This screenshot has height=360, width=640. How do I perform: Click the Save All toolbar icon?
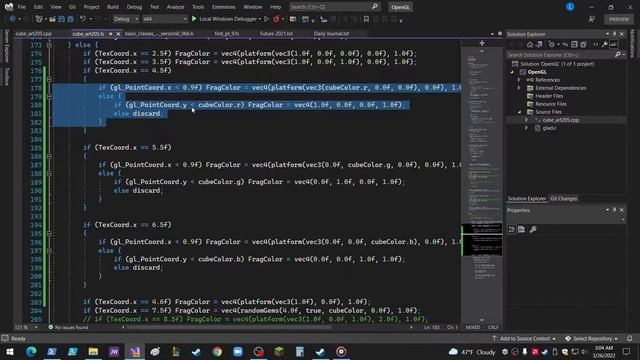tap(70, 19)
